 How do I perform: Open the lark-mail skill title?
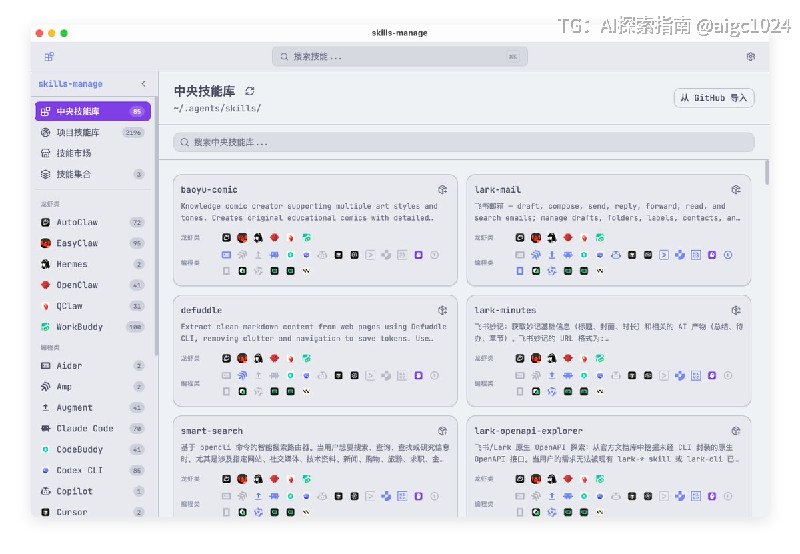(498, 190)
